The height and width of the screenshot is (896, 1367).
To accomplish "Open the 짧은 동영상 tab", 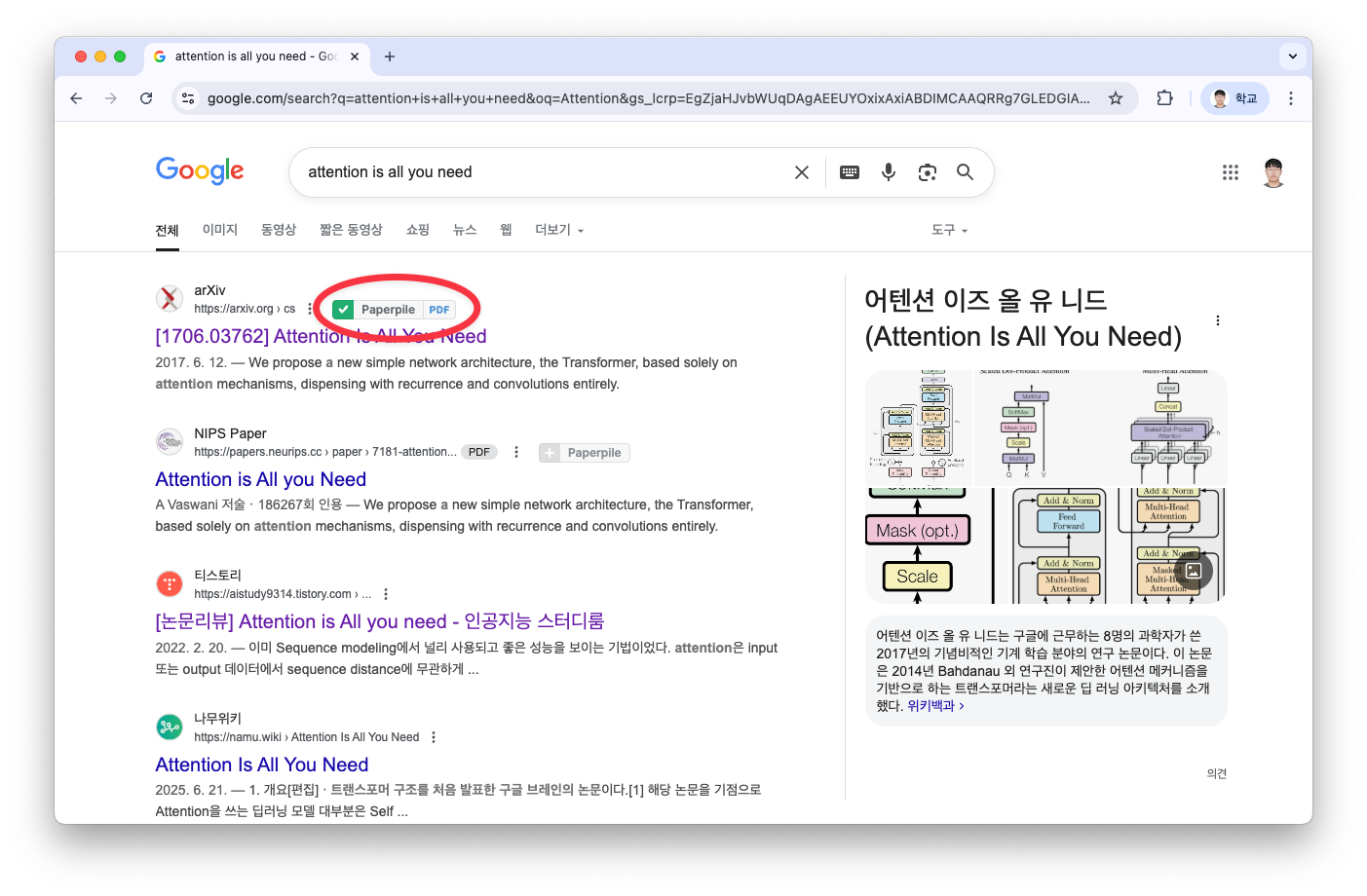I will point(351,230).
